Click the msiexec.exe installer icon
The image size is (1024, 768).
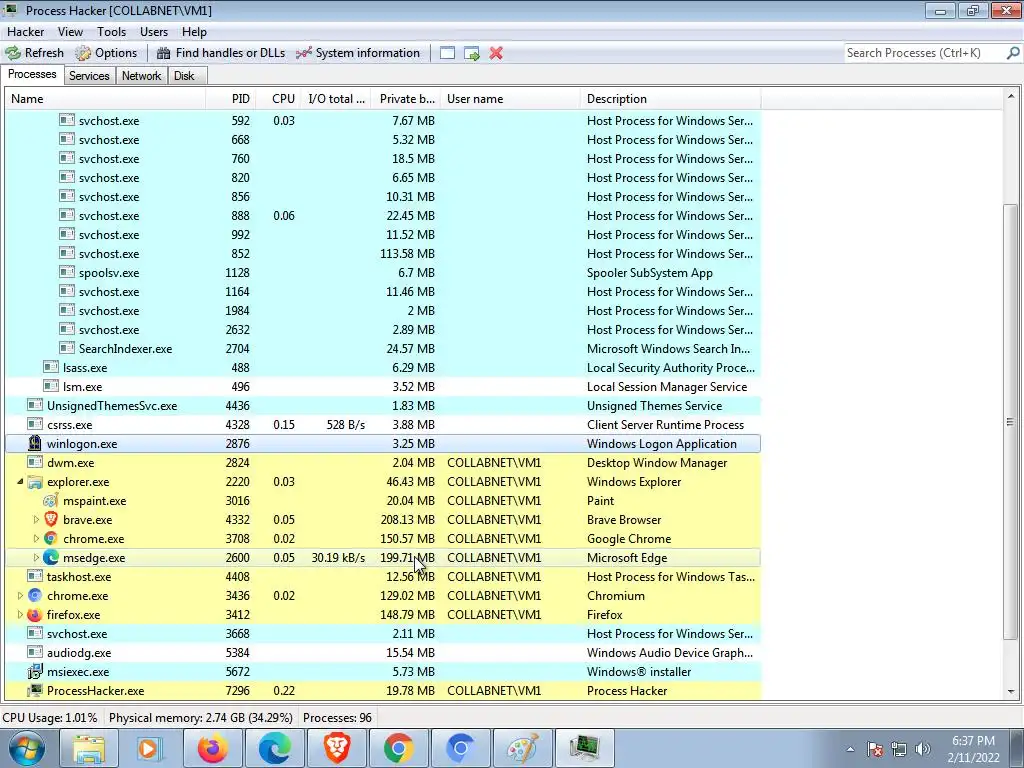(35, 671)
